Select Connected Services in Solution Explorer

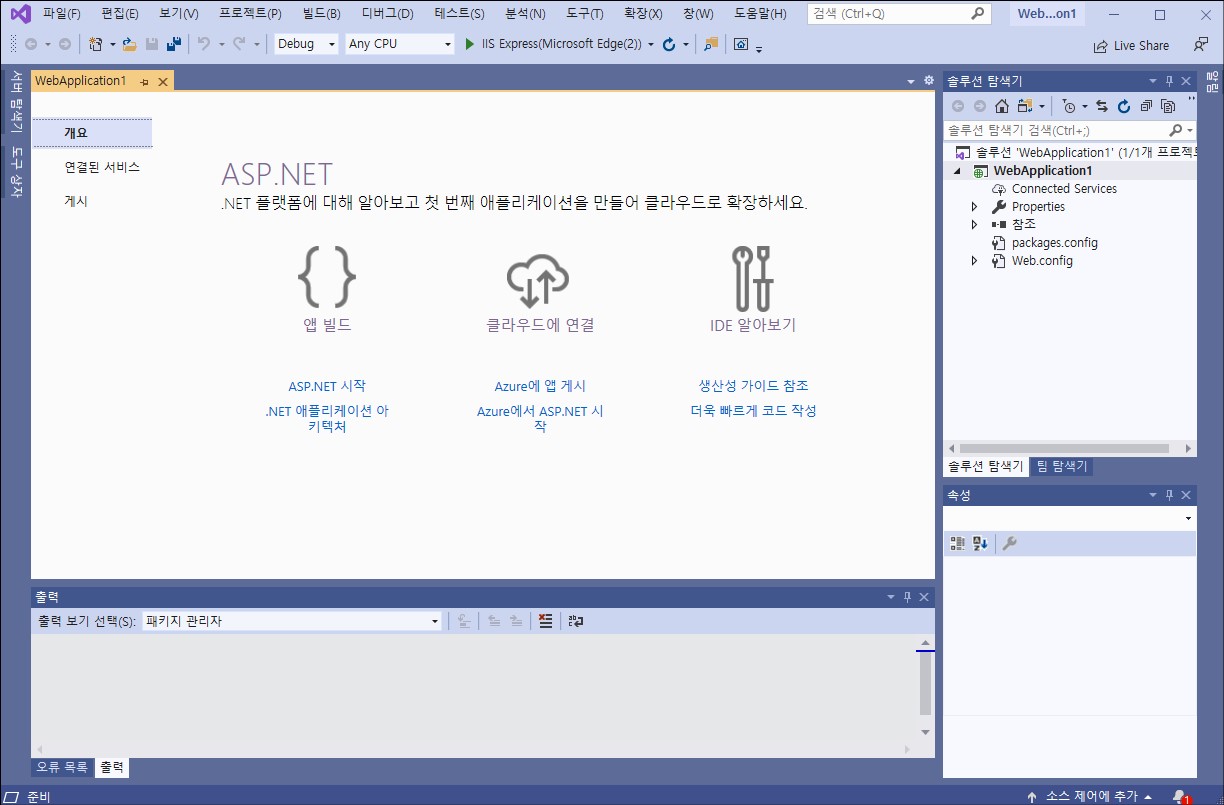[1064, 189]
